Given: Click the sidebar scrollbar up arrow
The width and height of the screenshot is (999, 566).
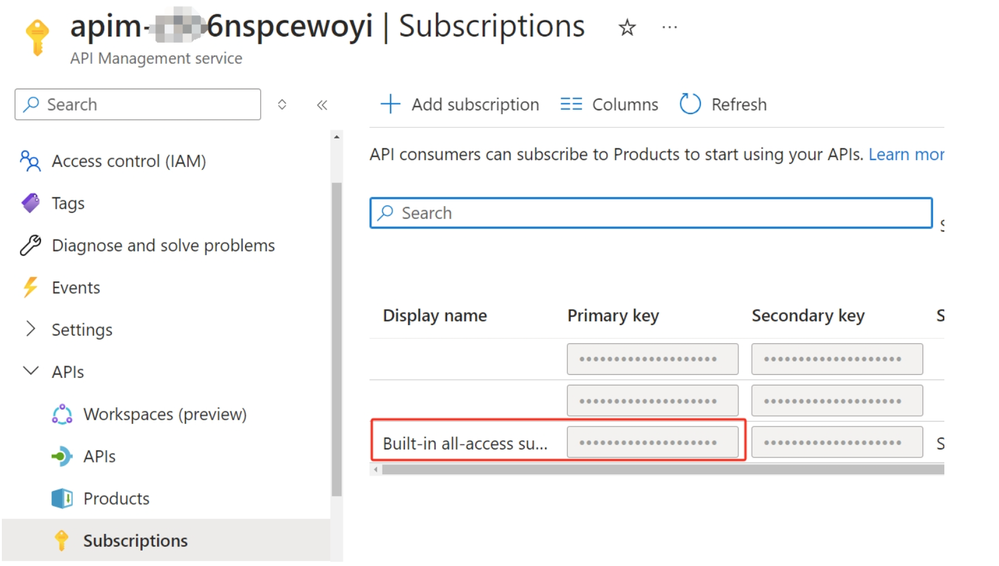Looking at the screenshot, I should (x=336, y=136).
